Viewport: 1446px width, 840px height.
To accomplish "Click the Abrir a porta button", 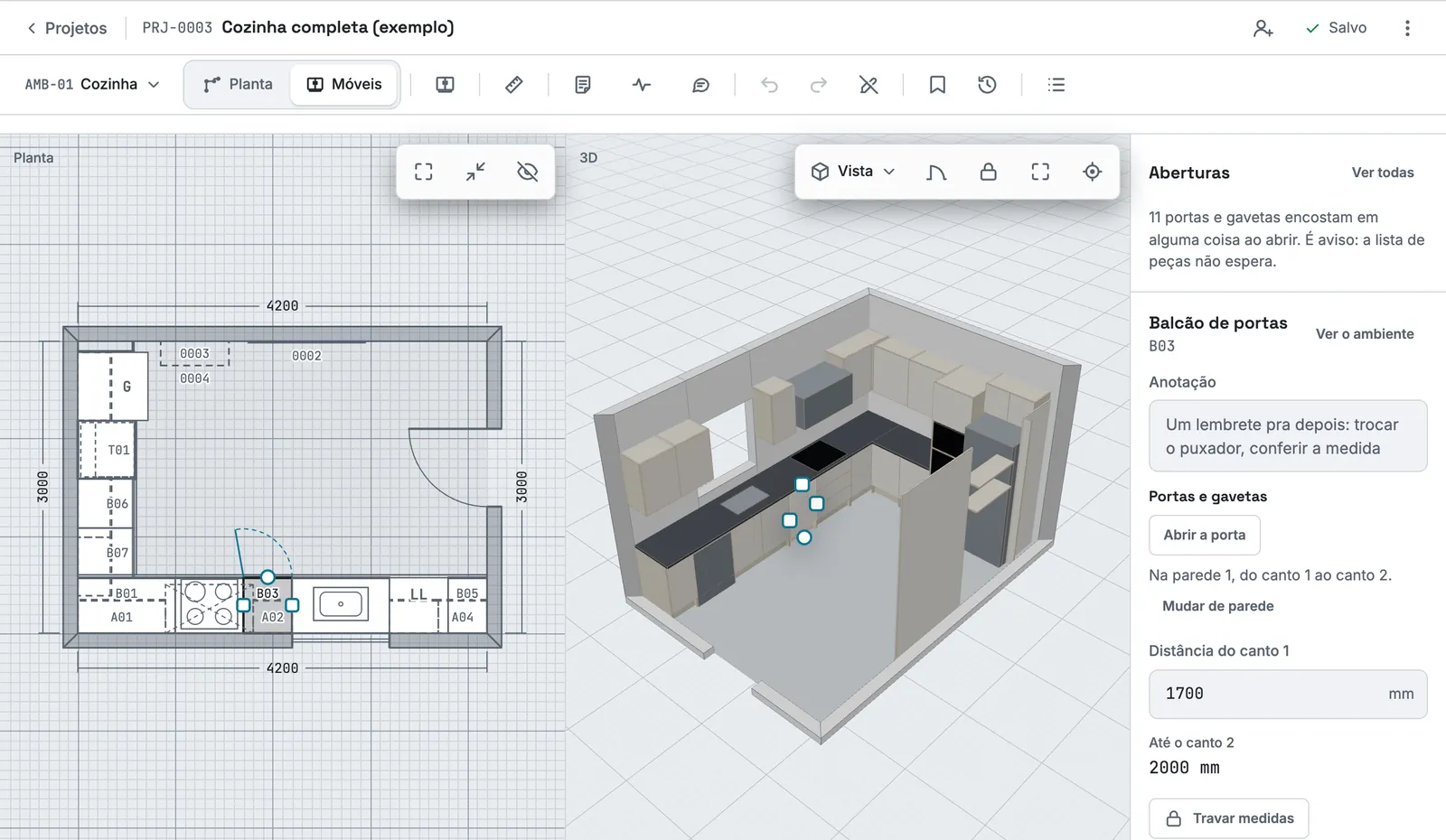I will (1204, 535).
